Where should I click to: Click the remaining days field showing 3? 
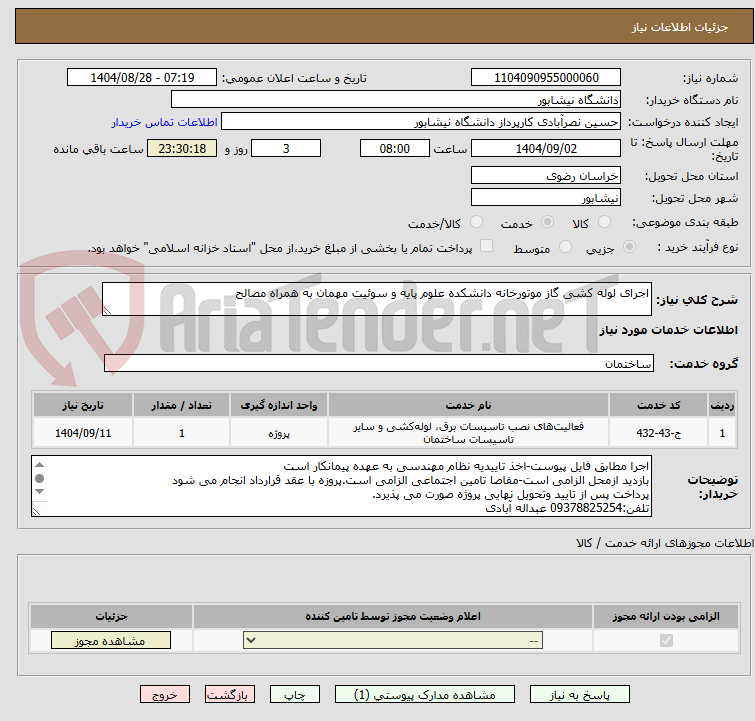286,148
